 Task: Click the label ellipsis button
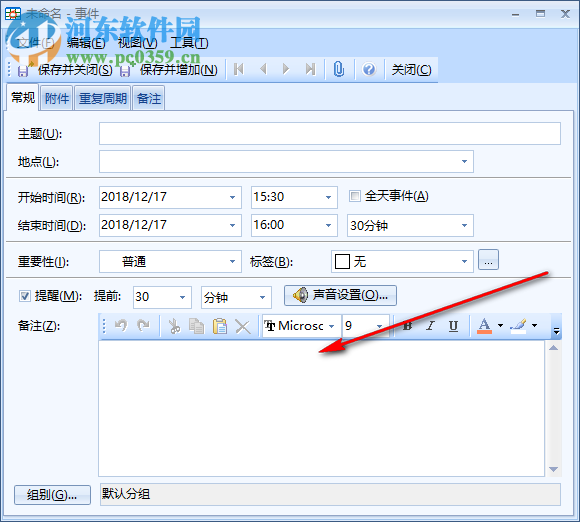[x=488, y=260]
